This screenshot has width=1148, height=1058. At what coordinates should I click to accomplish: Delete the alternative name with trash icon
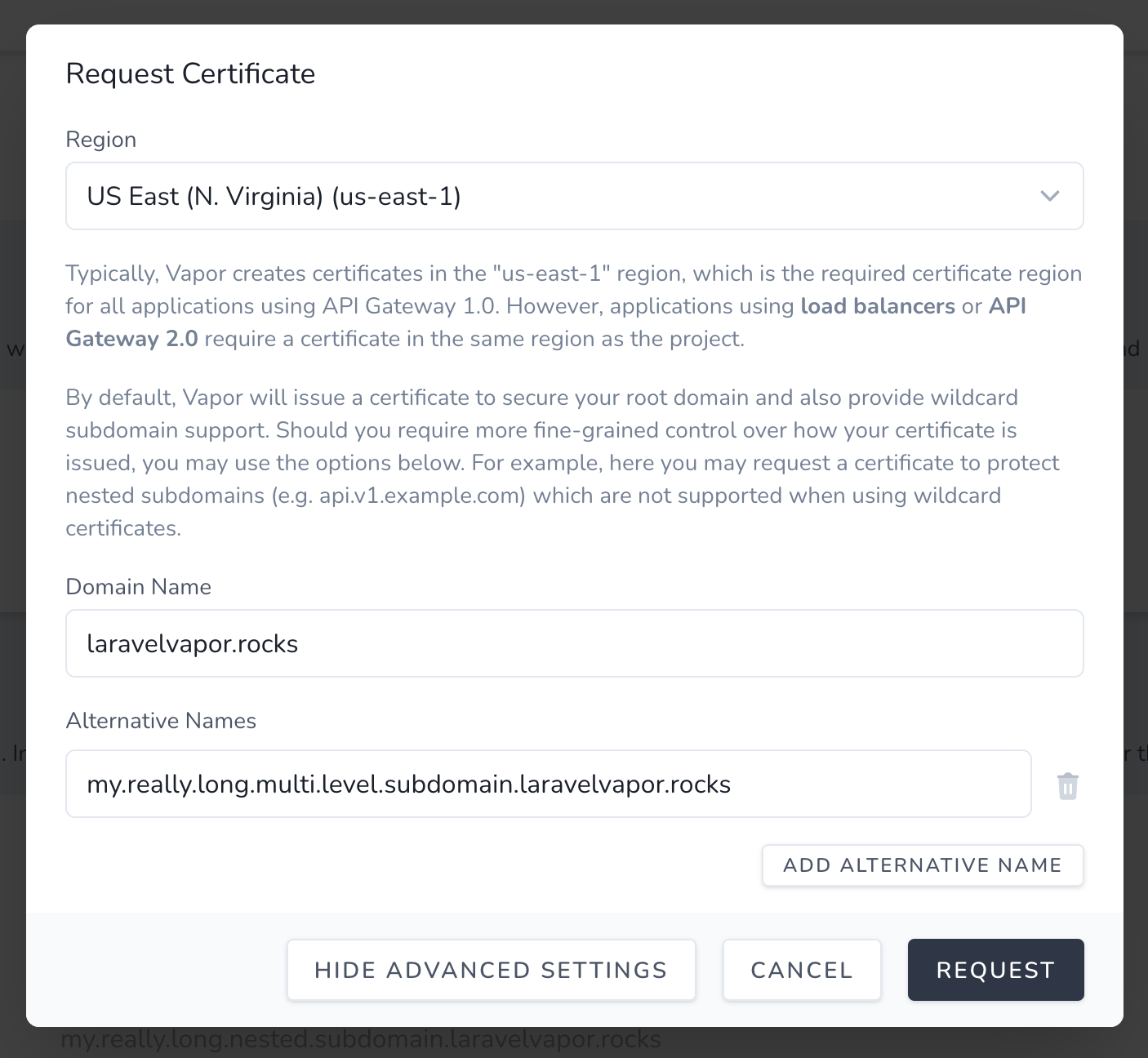click(x=1068, y=786)
